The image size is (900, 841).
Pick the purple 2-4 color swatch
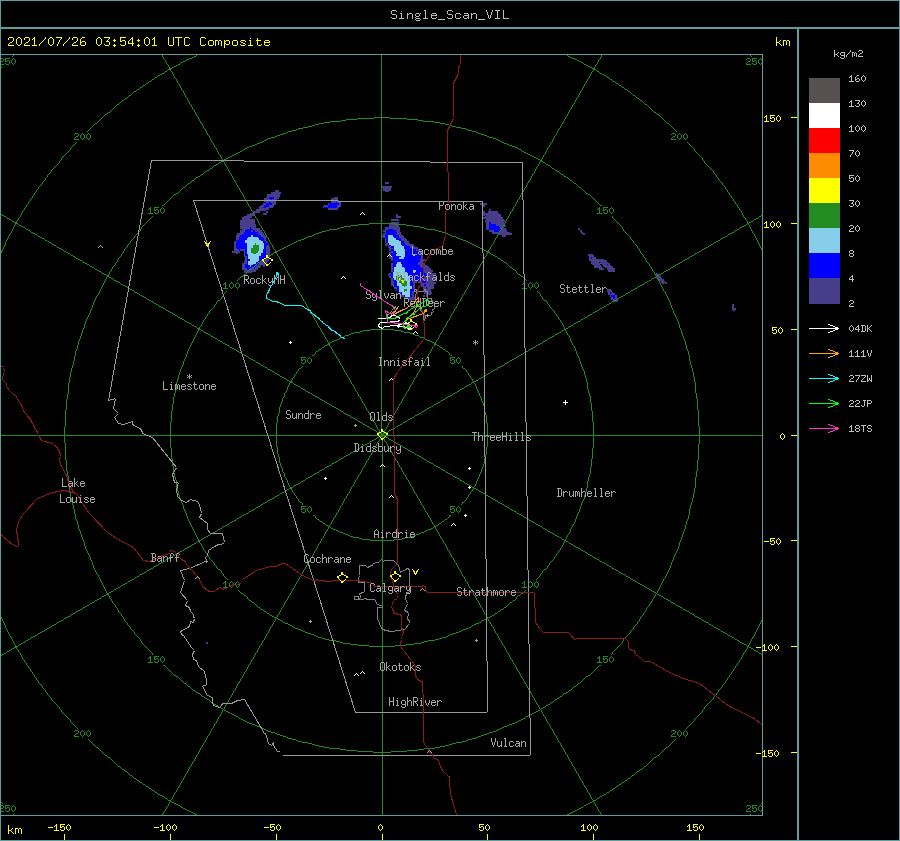(x=824, y=290)
